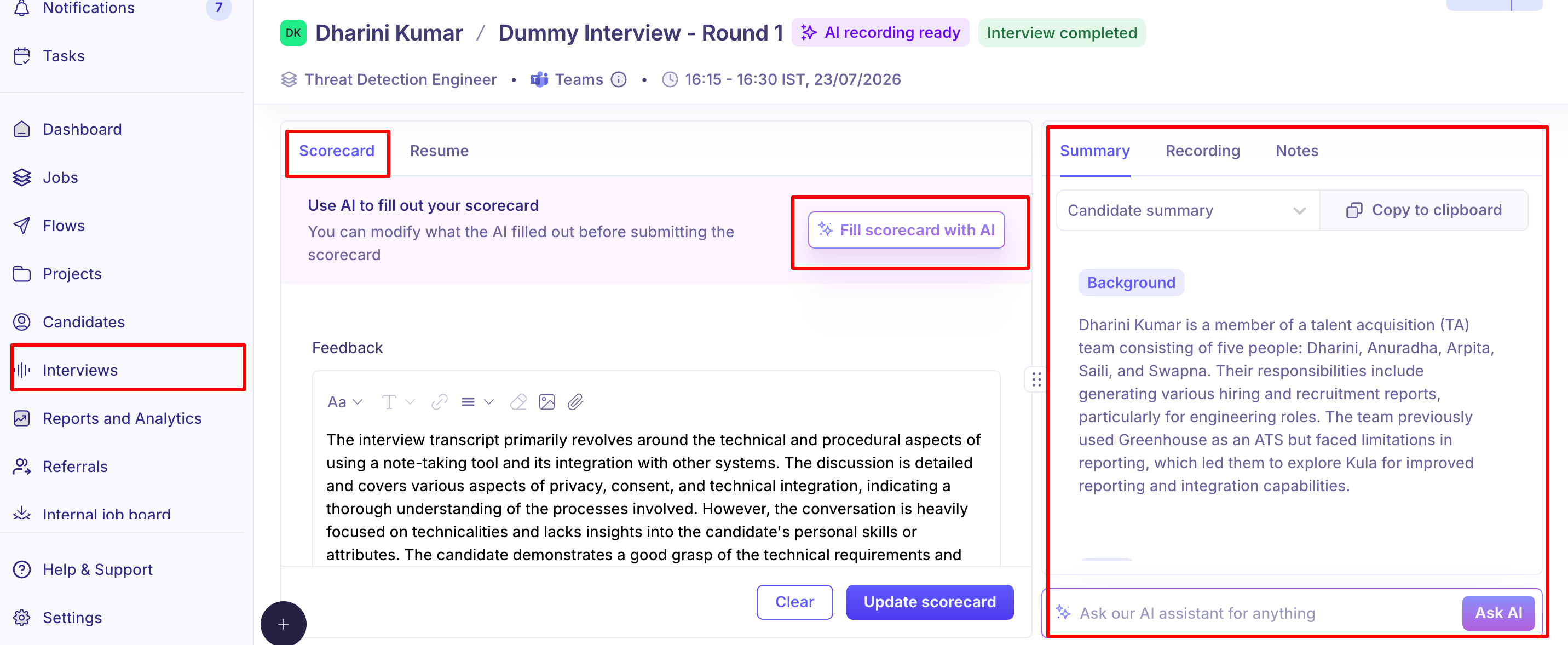Click the Threat Detection Engineer job title
This screenshot has width=1568, height=645.
[401, 80]
